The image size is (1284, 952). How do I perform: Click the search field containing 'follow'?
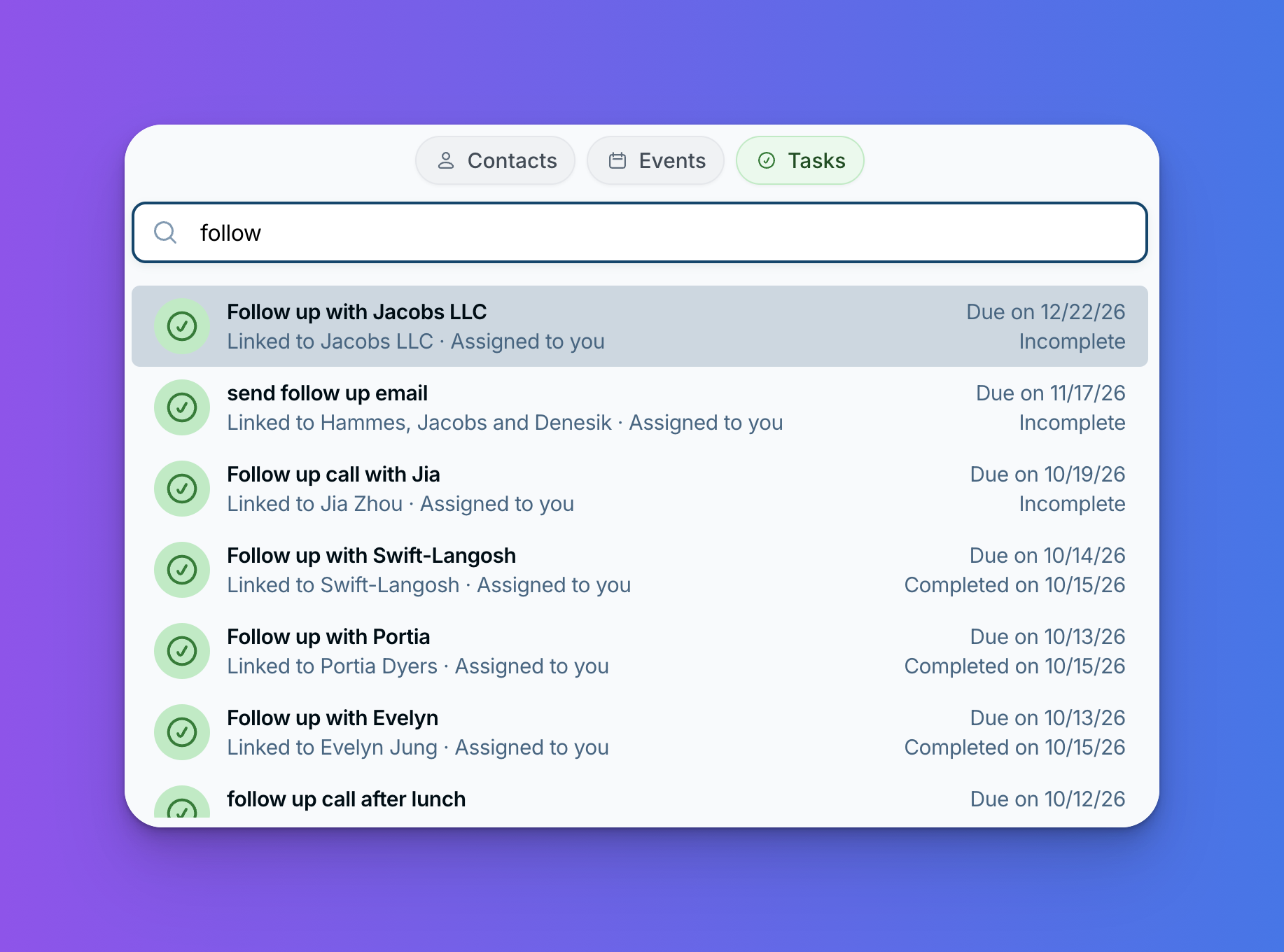click(x=640, y=232)
